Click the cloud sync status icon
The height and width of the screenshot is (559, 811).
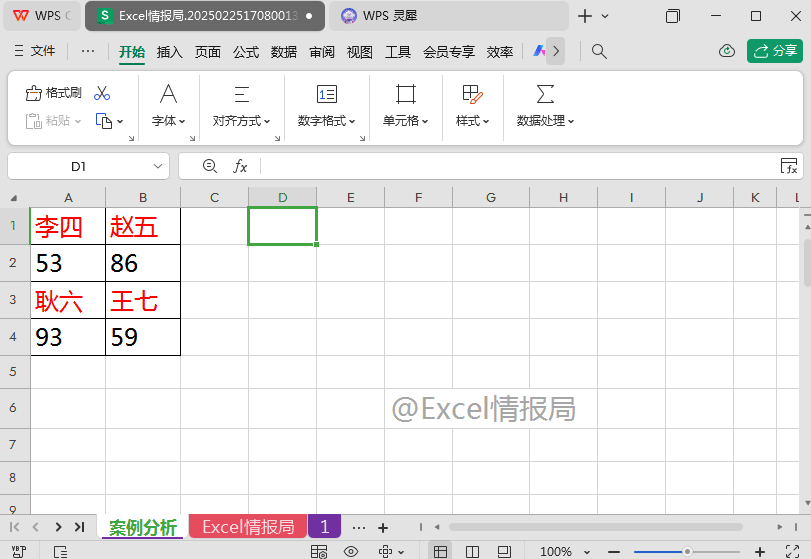pyautogui.click(x=727, y=51)
